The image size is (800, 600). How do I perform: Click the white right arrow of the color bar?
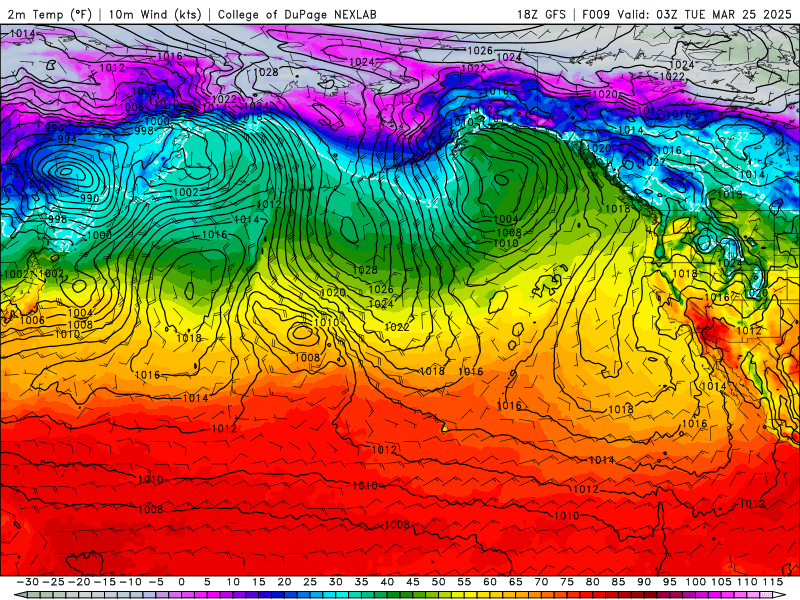click(x=780, y=595)
